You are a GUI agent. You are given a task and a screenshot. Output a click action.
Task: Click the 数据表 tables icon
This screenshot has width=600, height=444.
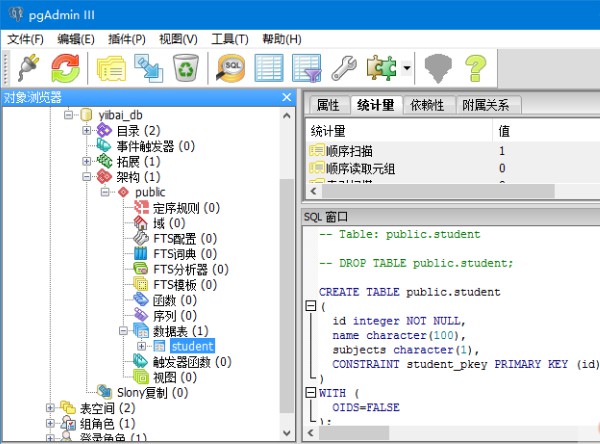140,331
